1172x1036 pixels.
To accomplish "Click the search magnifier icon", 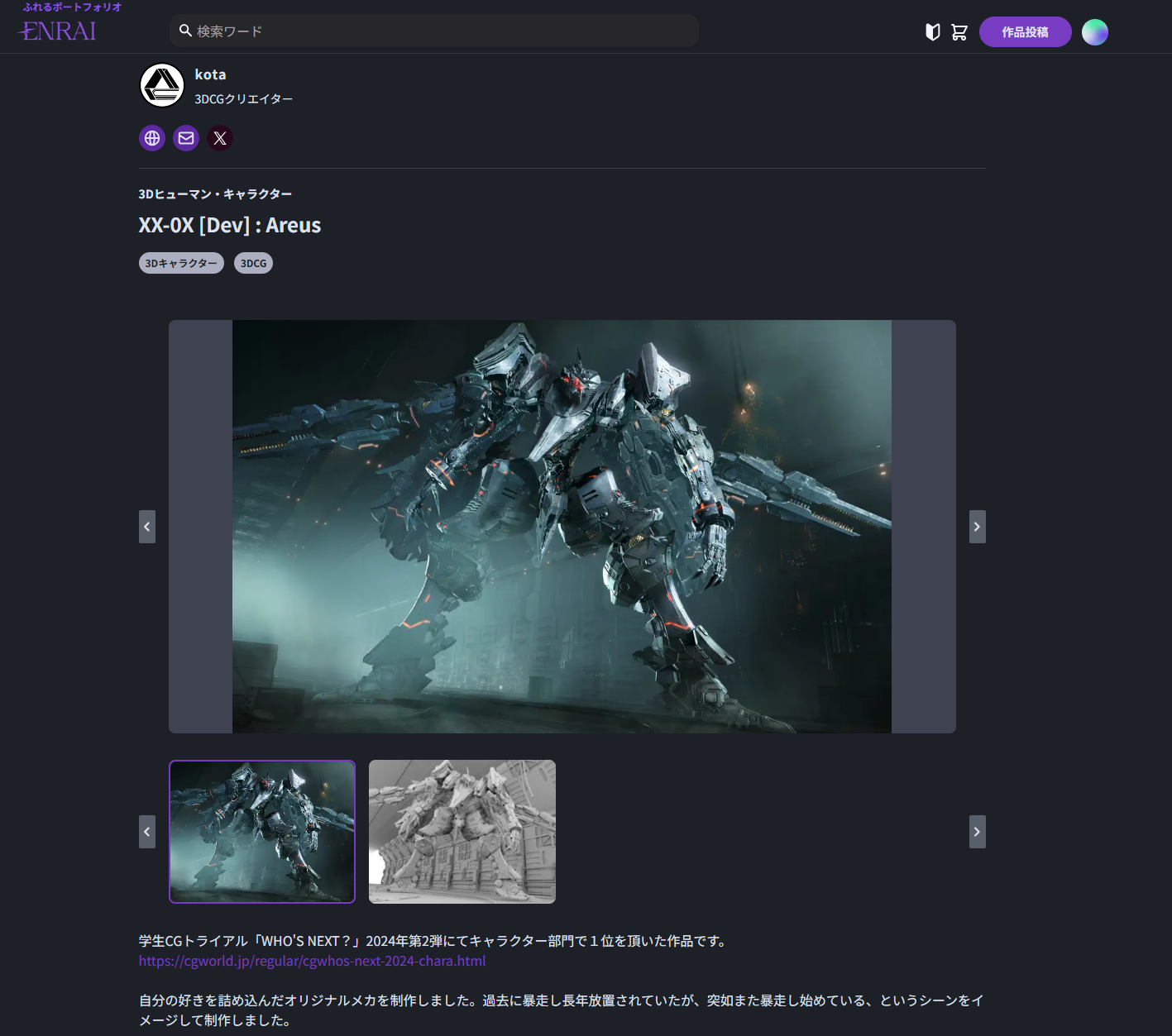I will coord(186,31).
